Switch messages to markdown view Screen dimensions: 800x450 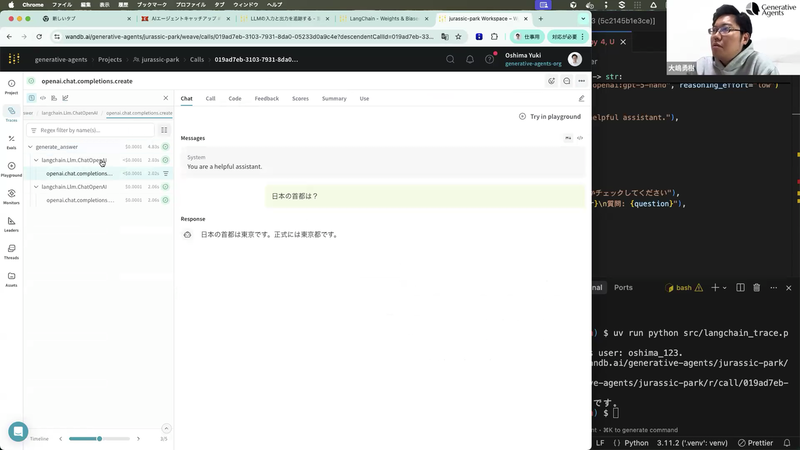568,138
